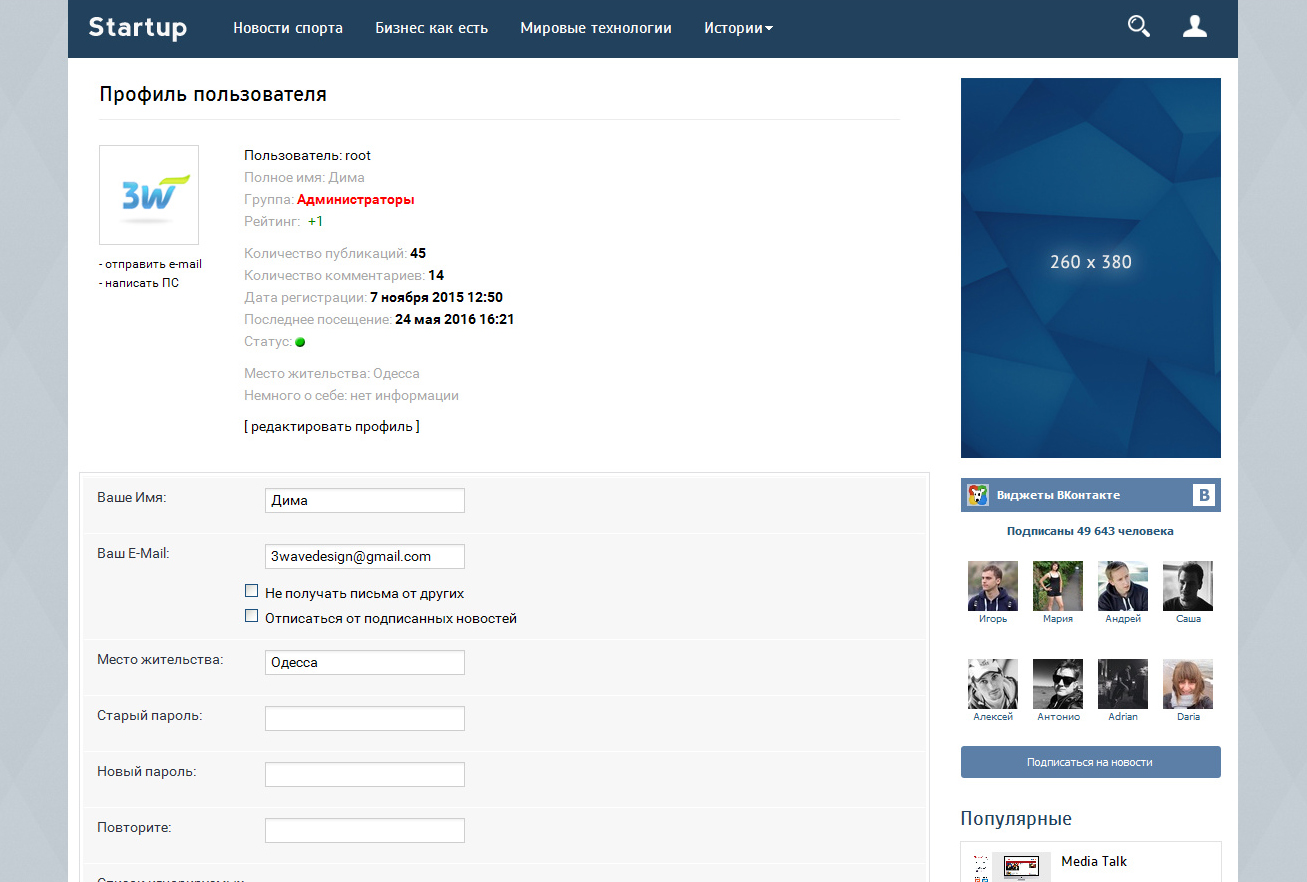
Task: Open Daria's avatar in VK widget
Action: click(x=1188, y=684)
